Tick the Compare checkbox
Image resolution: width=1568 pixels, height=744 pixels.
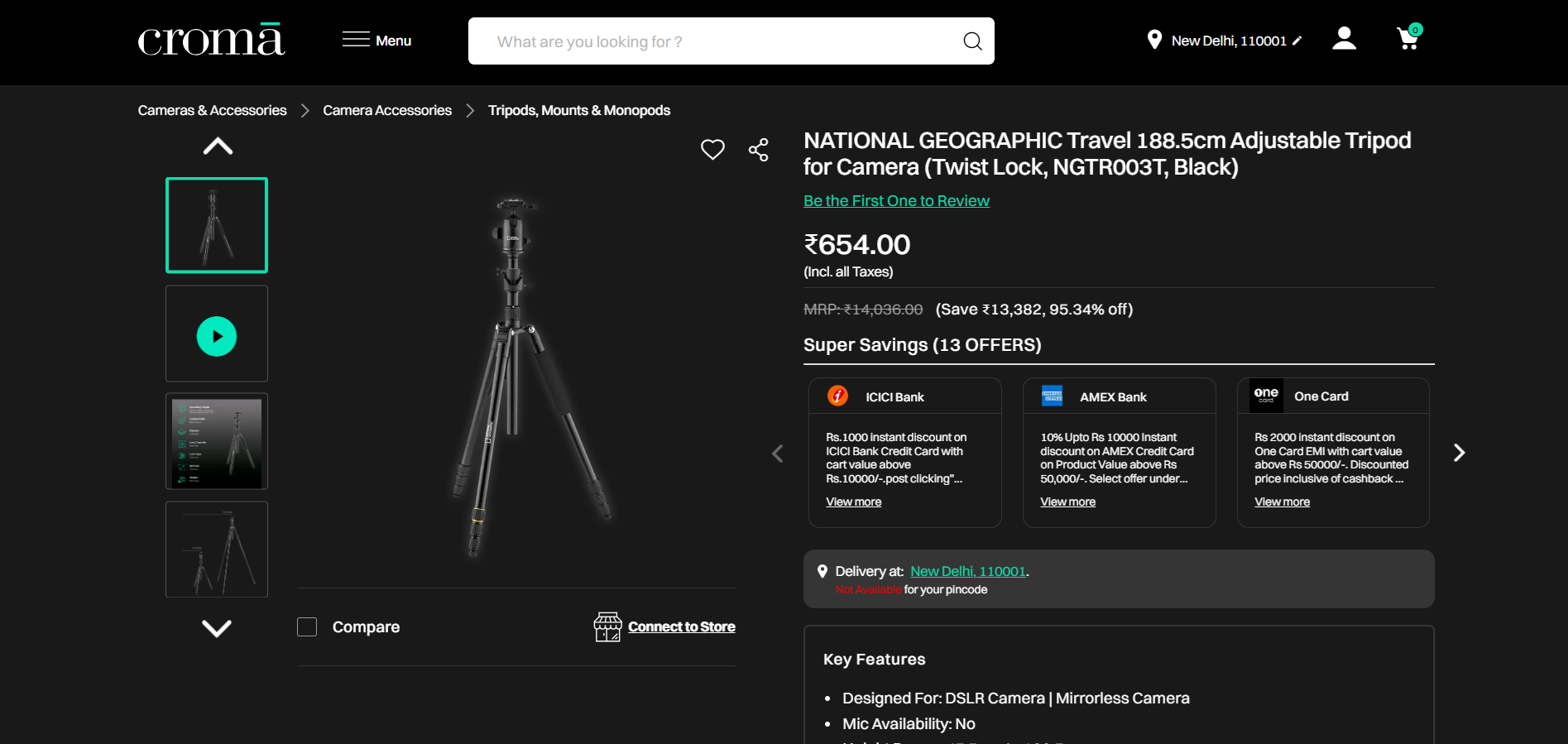(307, 627)
